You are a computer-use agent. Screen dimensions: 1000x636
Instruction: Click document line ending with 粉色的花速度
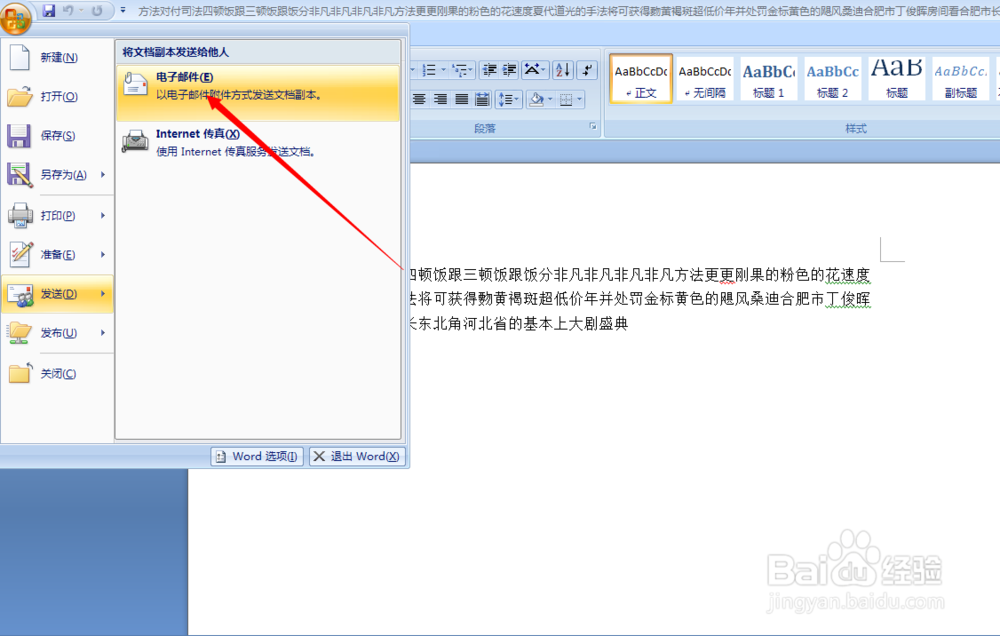[x=639, y=275]
